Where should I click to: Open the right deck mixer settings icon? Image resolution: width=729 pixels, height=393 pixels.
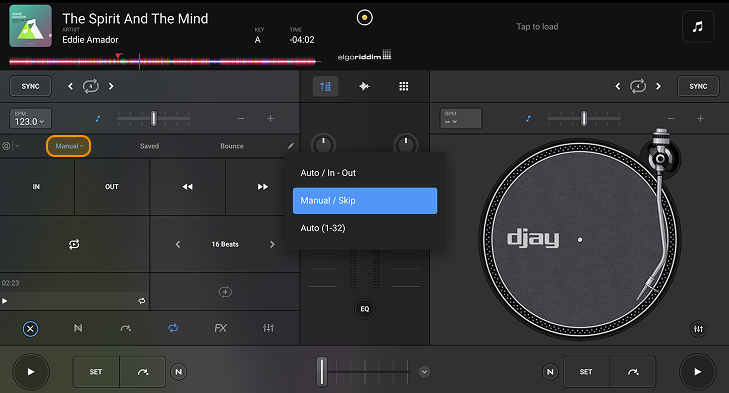point(698,329)
